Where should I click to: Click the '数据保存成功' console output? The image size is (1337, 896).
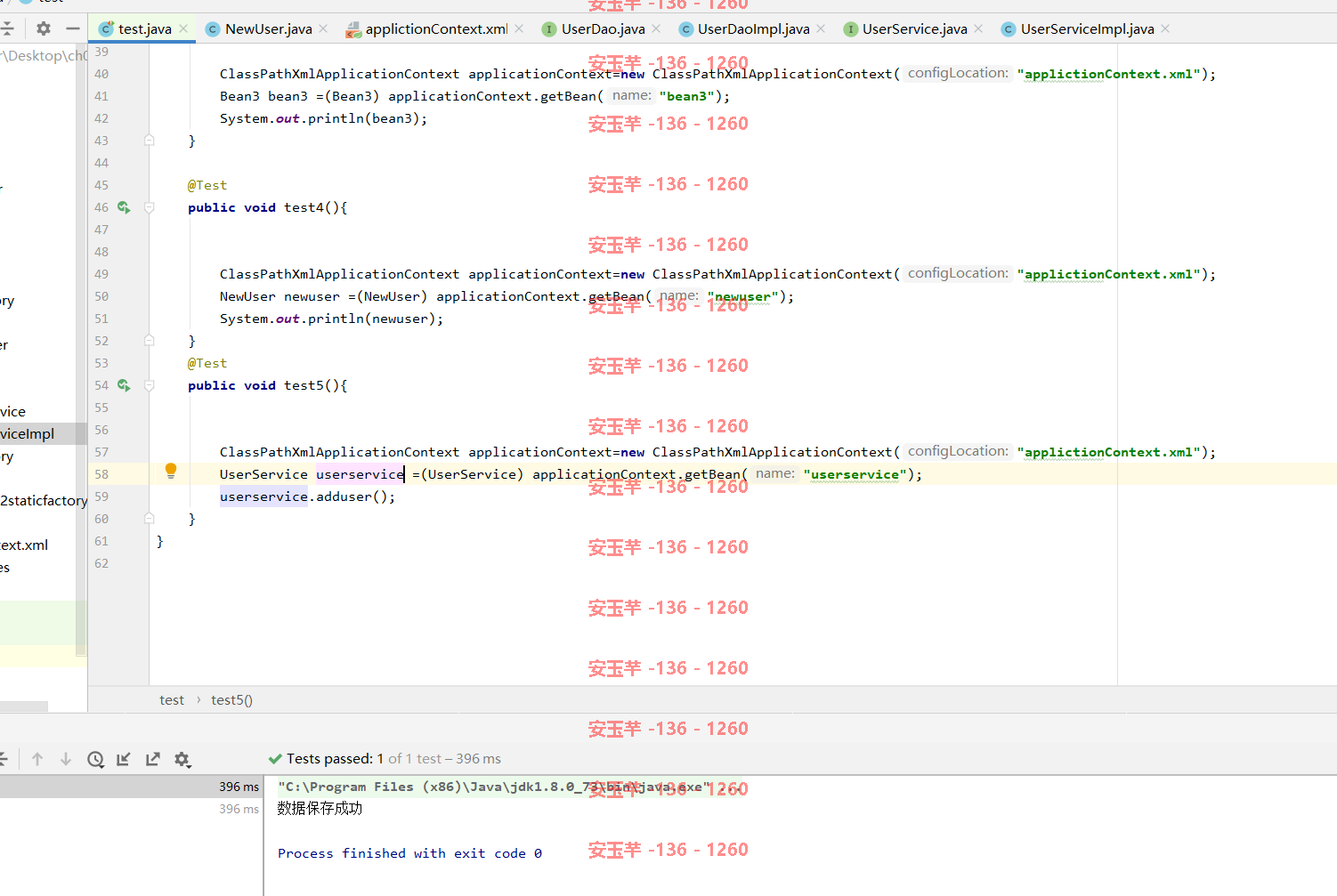pos(320,809)
